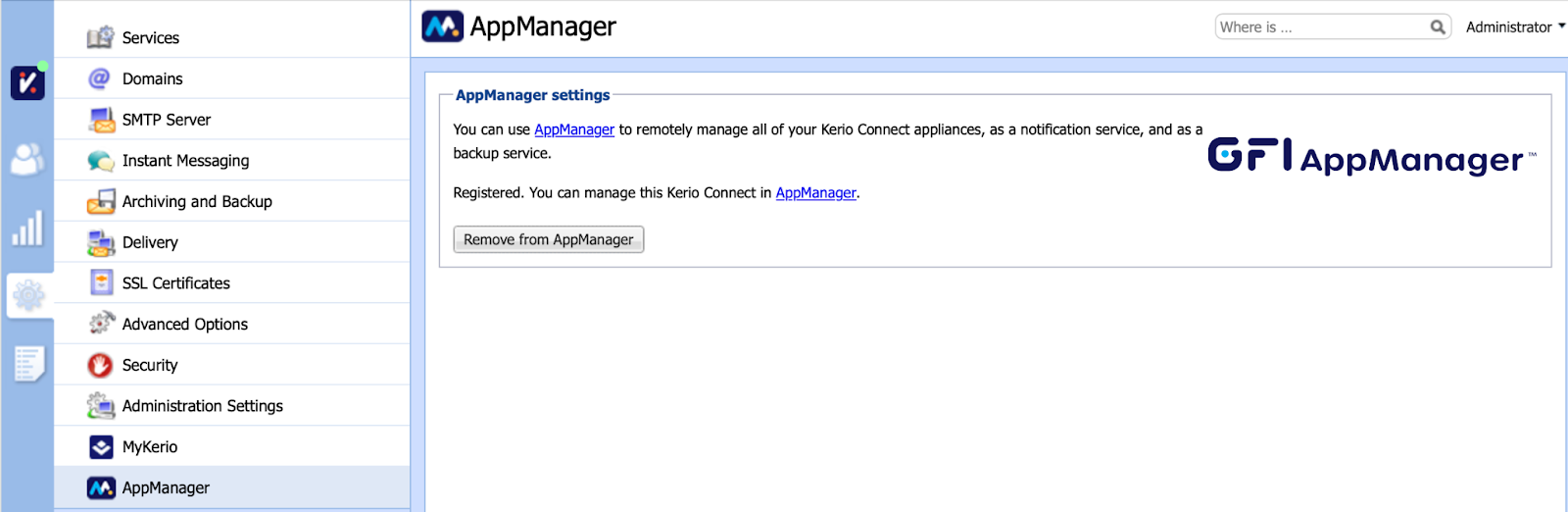
Task: Click the AppManager page heading text
Action: tap(543, 26)
